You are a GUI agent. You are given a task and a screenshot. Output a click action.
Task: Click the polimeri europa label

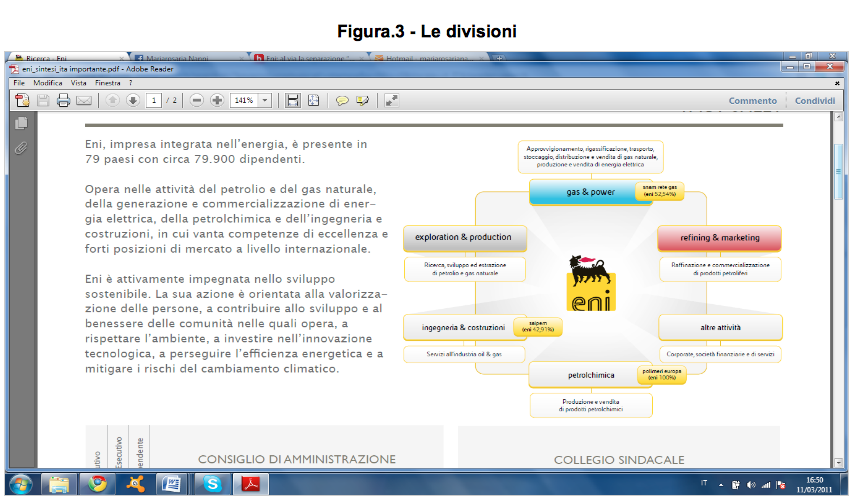tap(661, 375)
